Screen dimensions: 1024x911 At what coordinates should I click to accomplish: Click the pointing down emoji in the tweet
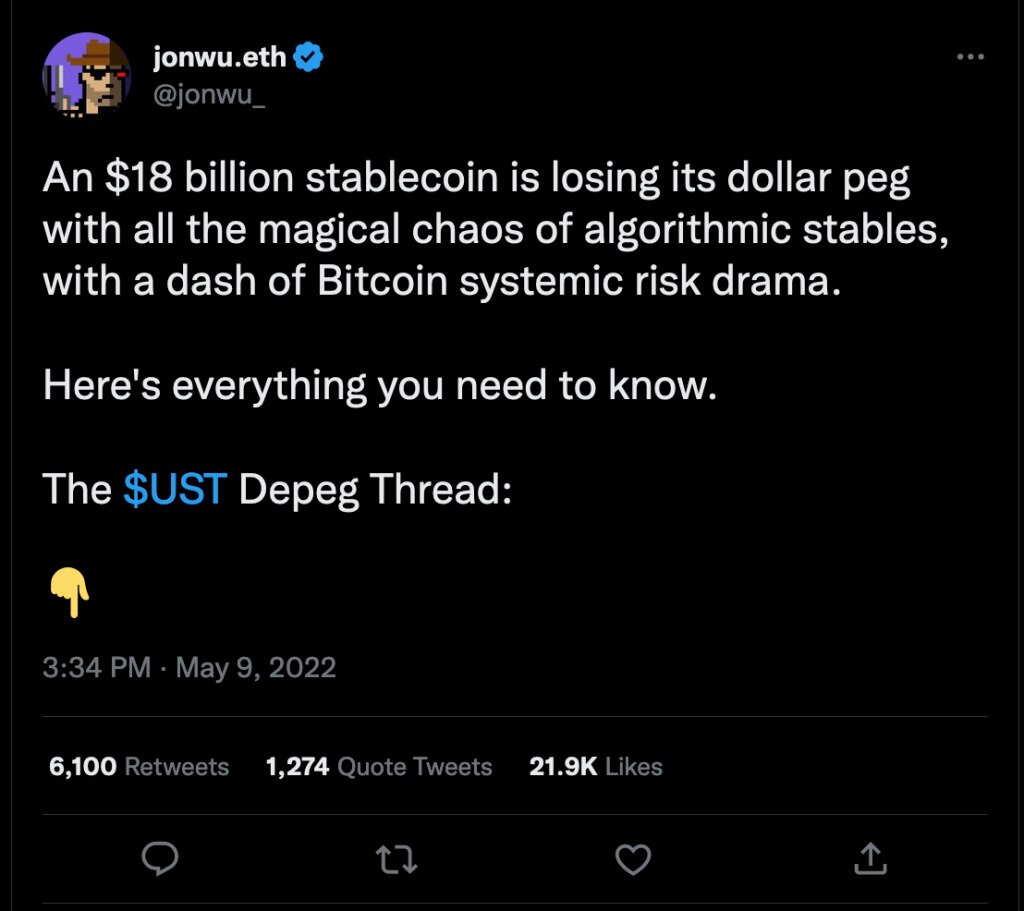point(70,590)
